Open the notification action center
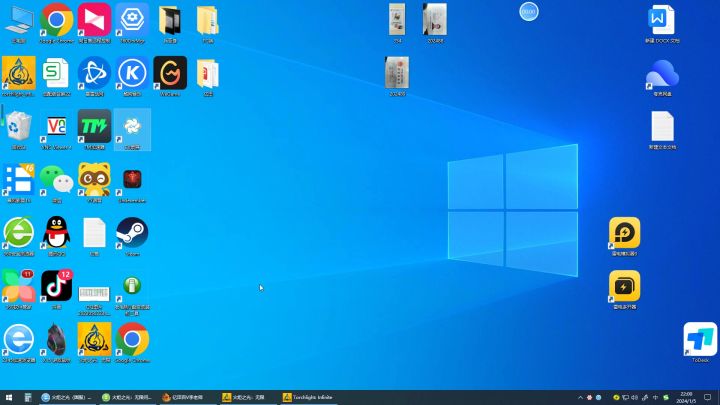The image size is (720, 405). (708, 397)
